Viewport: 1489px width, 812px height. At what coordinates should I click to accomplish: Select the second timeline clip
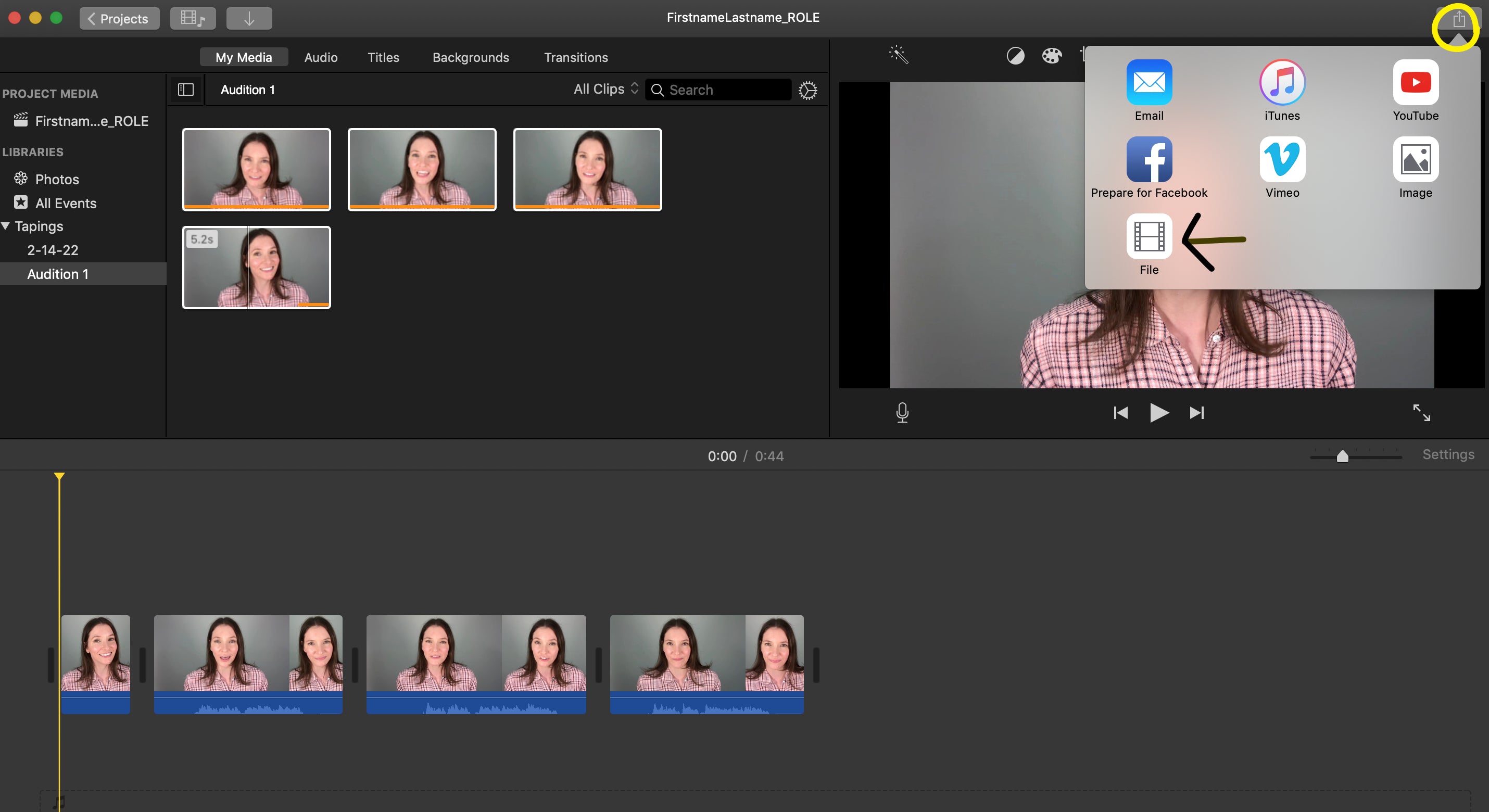pyautogui.click(x=248, y=664)
